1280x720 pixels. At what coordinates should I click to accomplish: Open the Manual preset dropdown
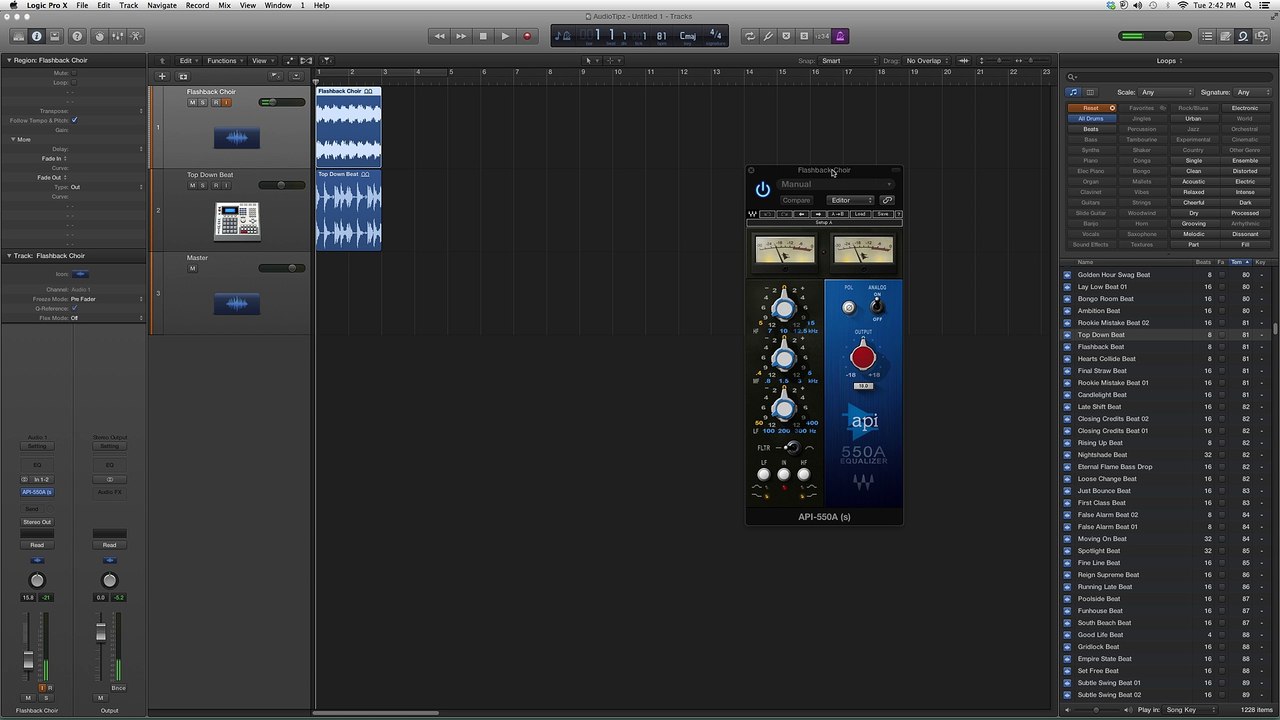pos(836,184)
